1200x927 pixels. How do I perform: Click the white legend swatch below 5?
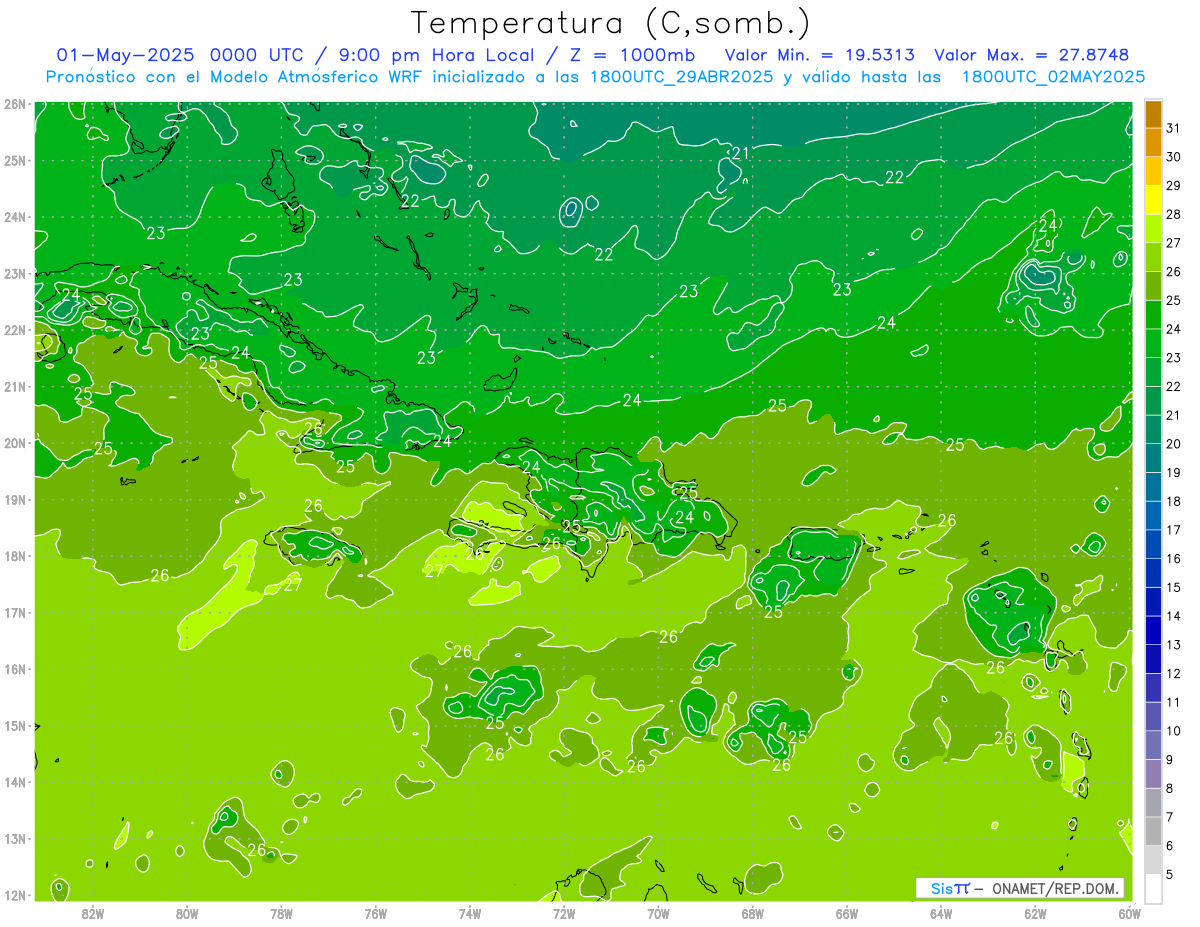coord(1153,888)
